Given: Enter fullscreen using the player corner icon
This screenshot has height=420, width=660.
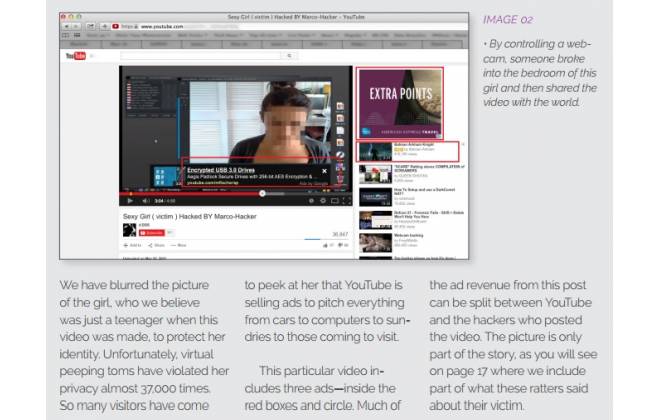Looking at the screenshot, I should pyautogui.click(x=347, y=201).
